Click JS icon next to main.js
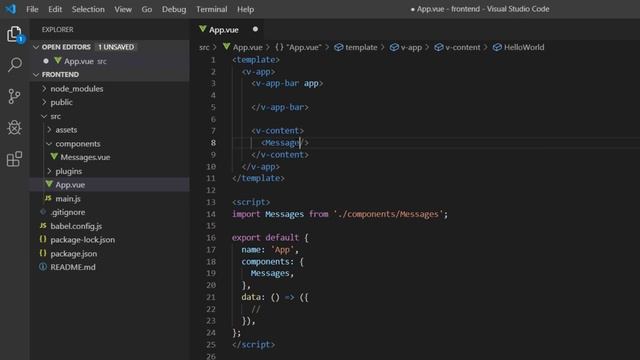 48,198
